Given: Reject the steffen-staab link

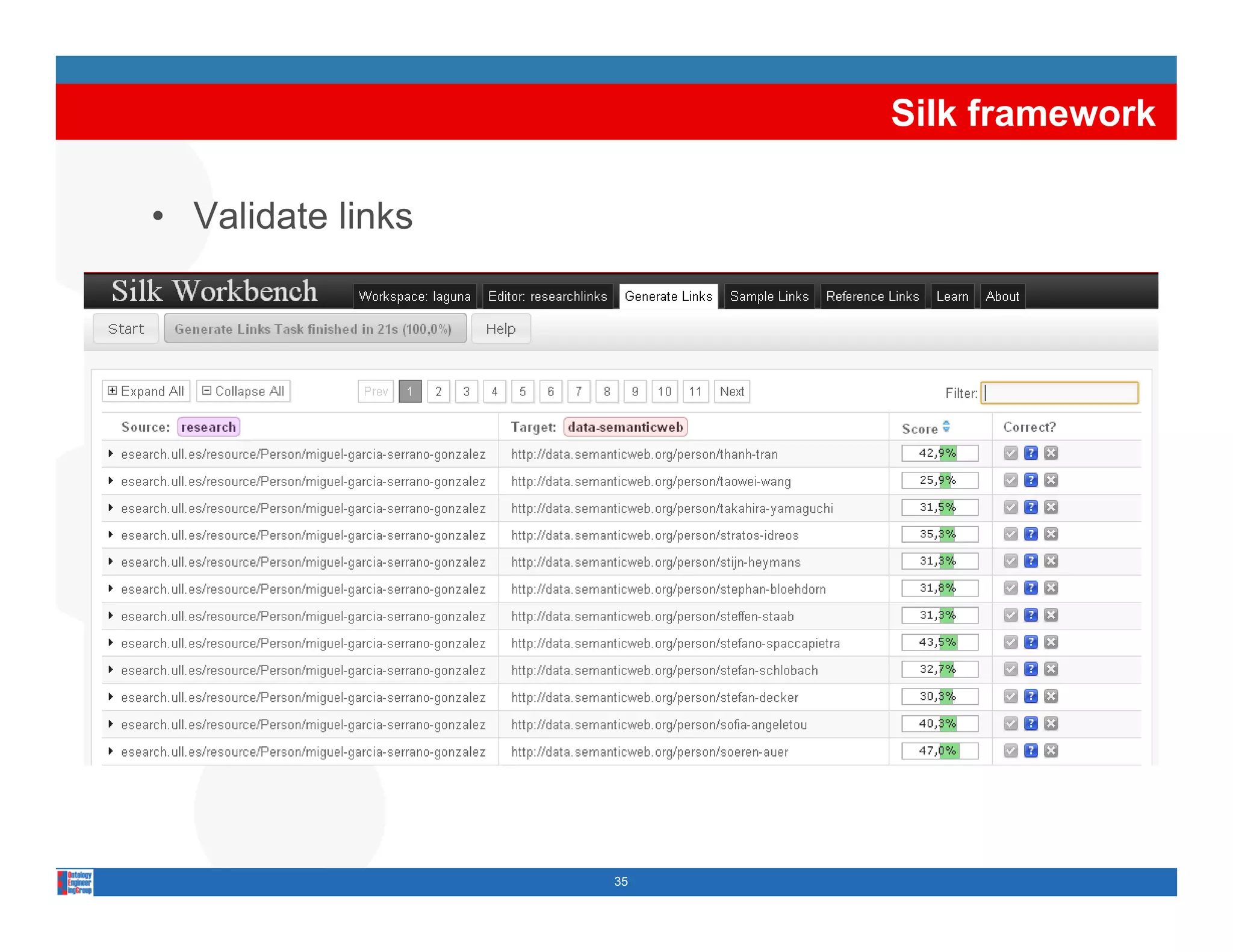Looking at the screenshot, I should pyautogui.click(x=1051, y=615).
